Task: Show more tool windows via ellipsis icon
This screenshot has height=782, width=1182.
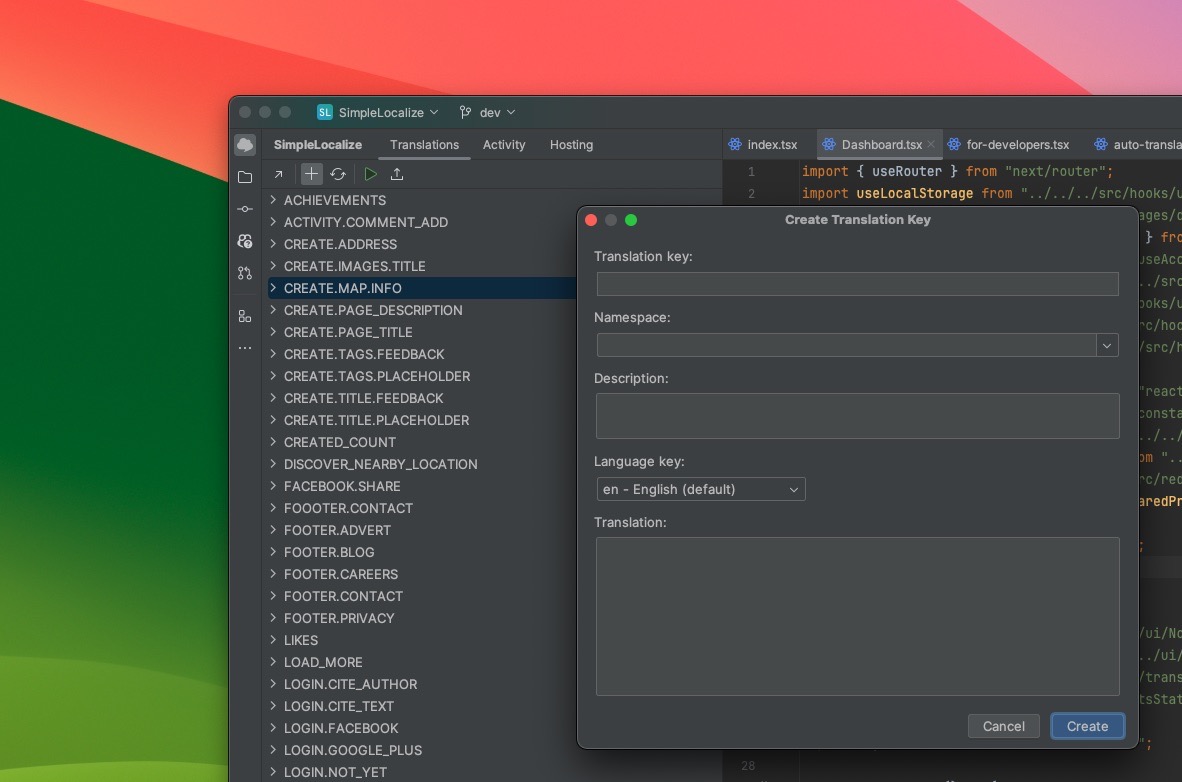Action: click(x=245, y=348)
